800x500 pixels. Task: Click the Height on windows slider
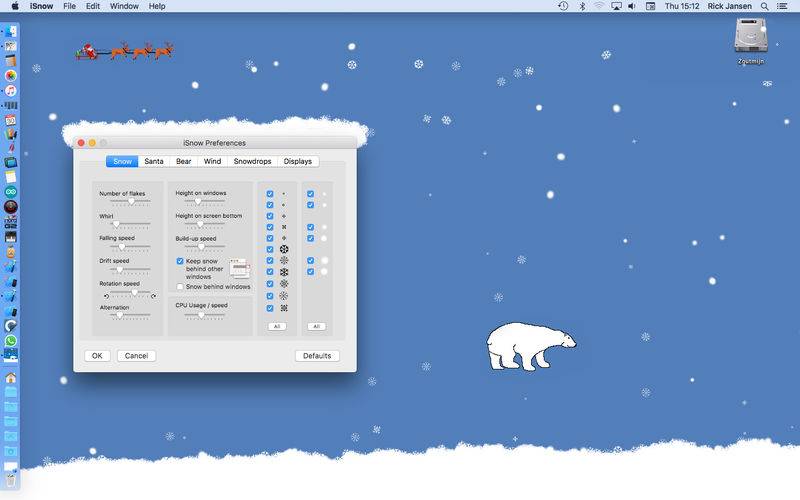point(204,202)
